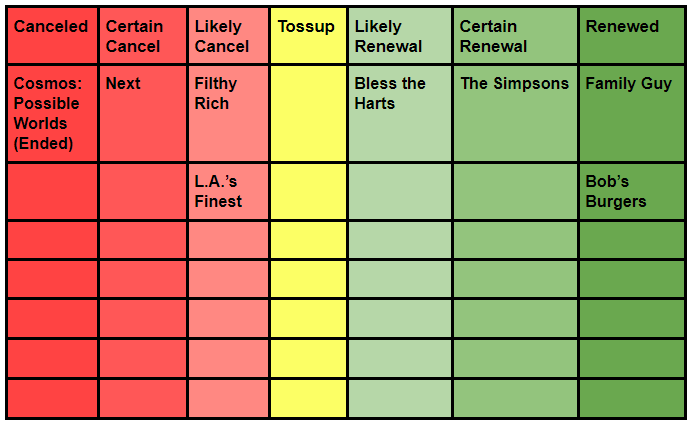
Task: Click The Simpsons cell
Action: tap(515, 114)
